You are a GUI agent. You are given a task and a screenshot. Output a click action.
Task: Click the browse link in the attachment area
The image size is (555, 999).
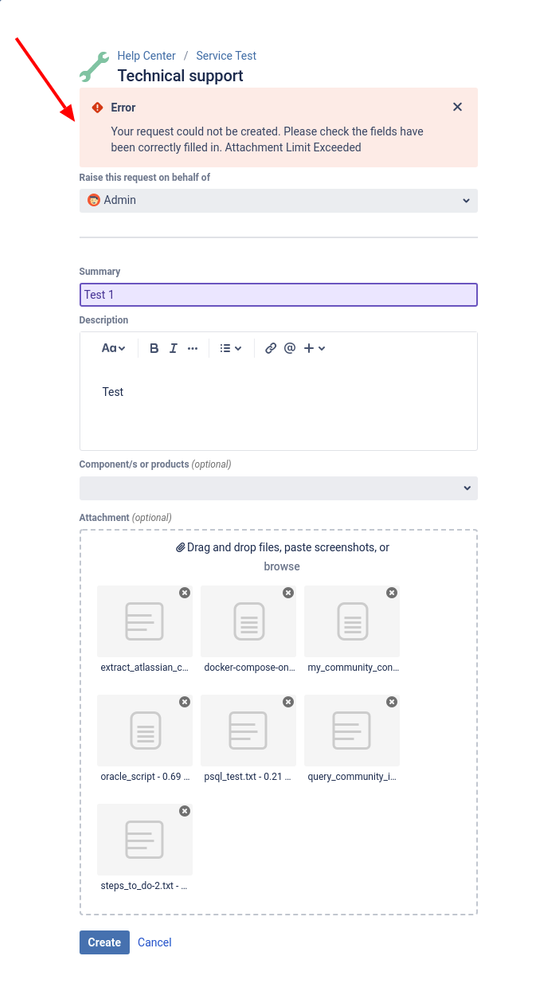pyautogui.click(x=282, y=566)
